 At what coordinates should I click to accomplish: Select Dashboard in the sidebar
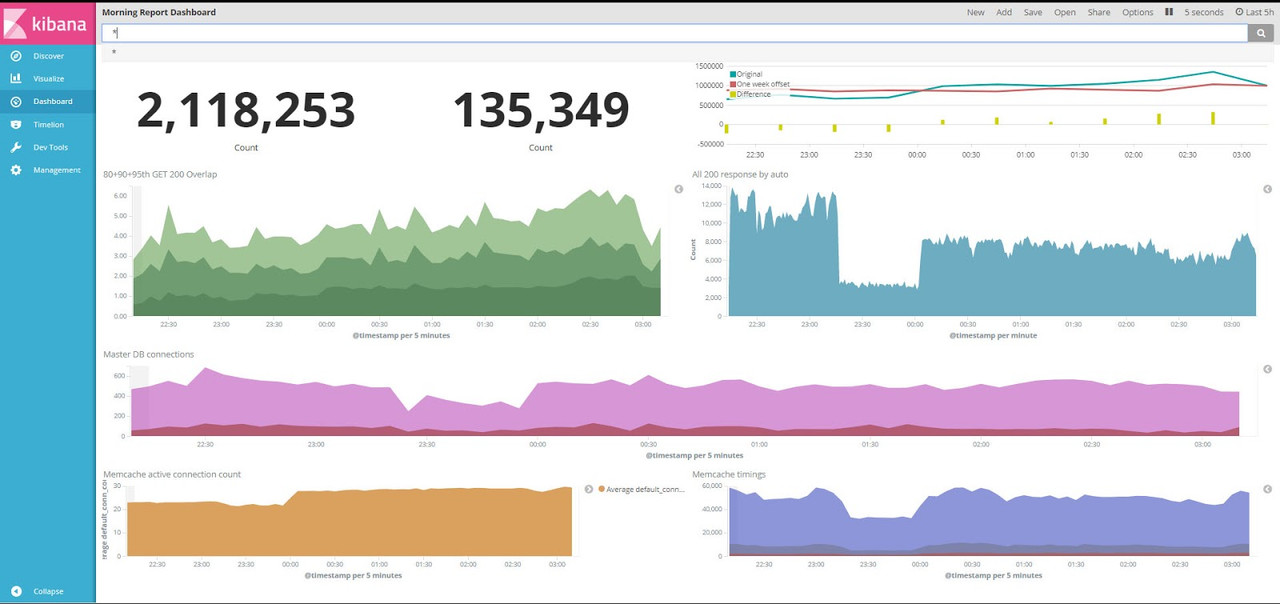[x=47, y=101]
